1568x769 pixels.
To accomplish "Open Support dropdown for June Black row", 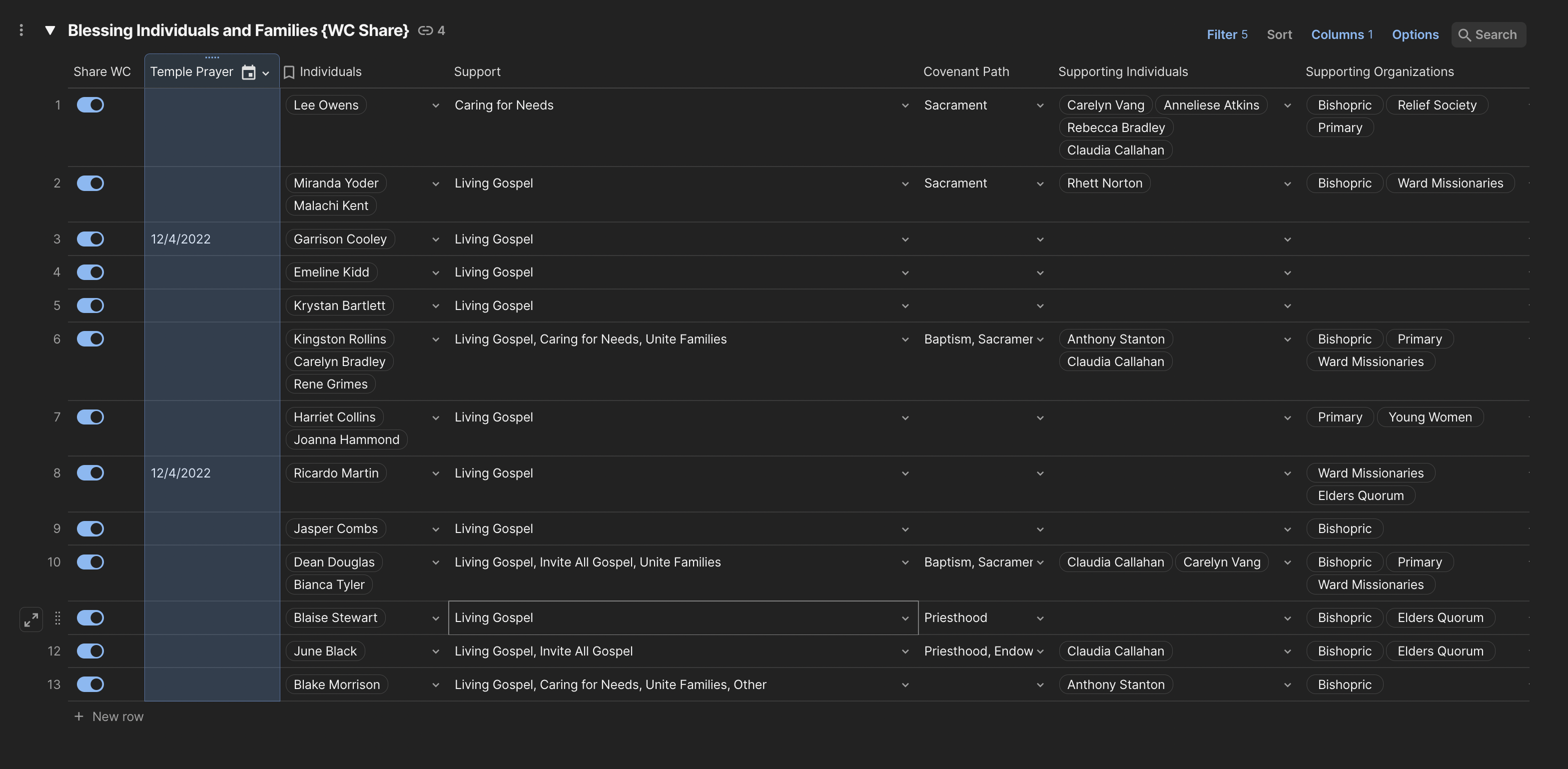I will click(905, 651).
